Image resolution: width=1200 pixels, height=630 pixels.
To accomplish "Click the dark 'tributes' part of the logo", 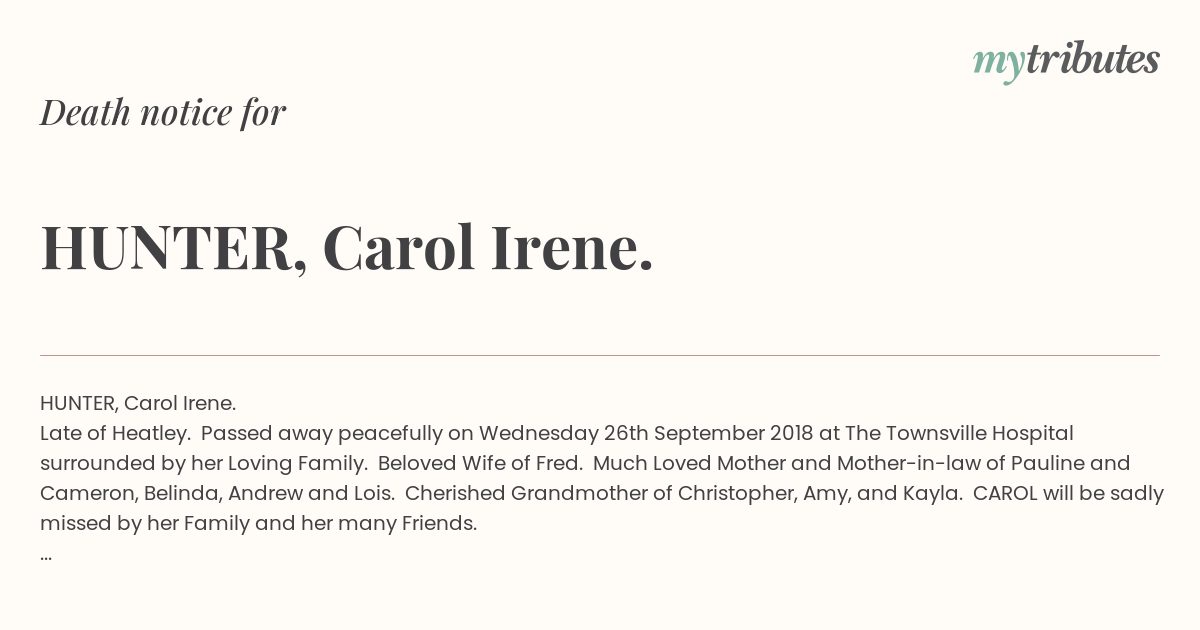I will point(1092,60).
